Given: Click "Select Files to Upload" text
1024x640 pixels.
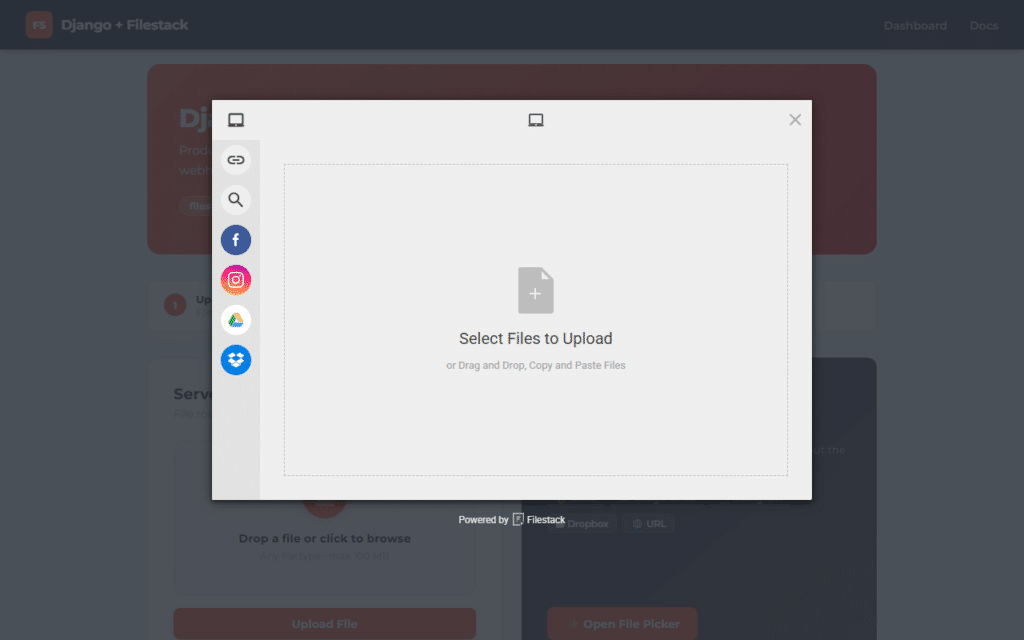Looking at the screenshot, I should [x=536, y=338].
